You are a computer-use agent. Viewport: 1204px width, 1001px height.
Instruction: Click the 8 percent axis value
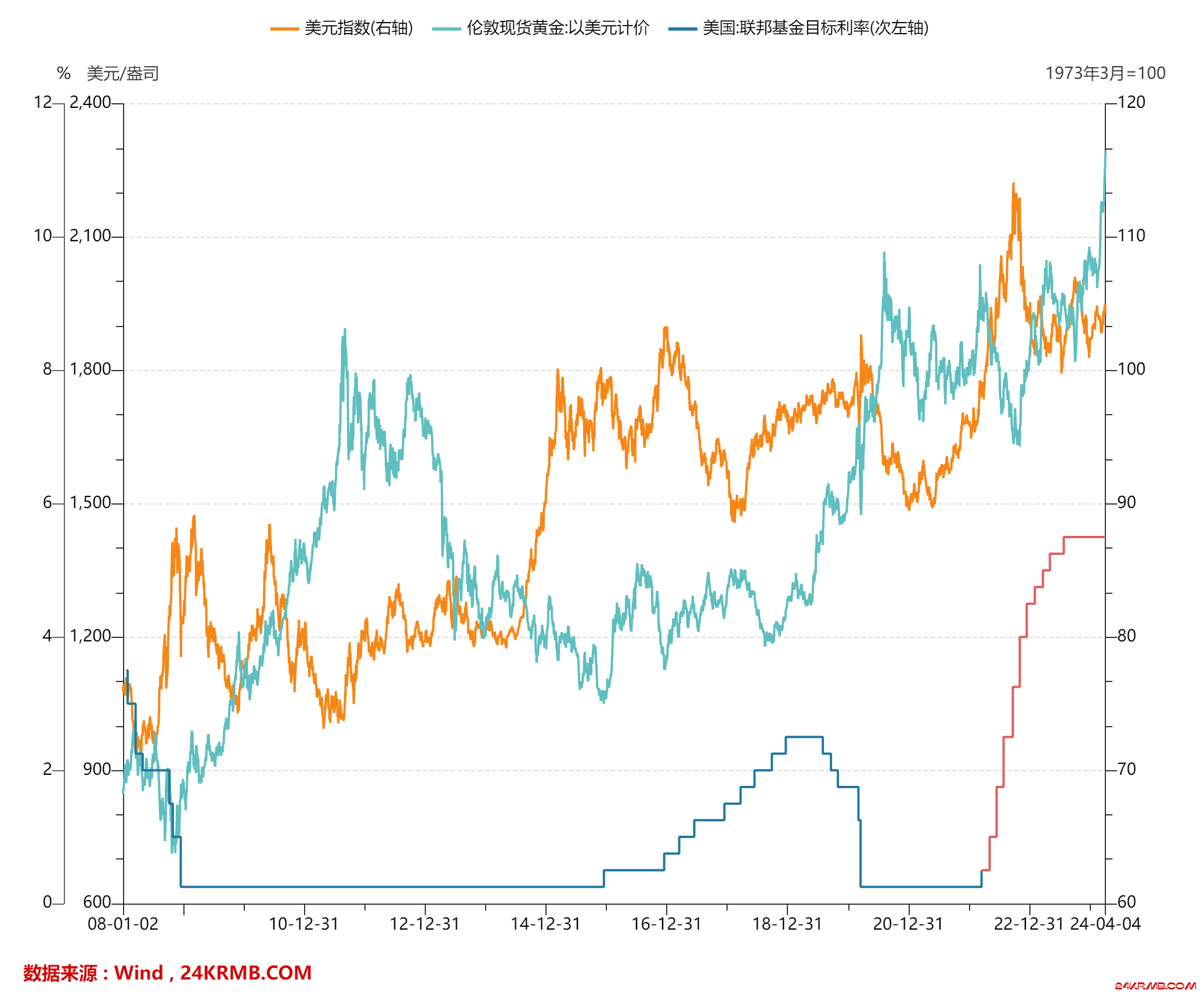click(x=48, y=369)
